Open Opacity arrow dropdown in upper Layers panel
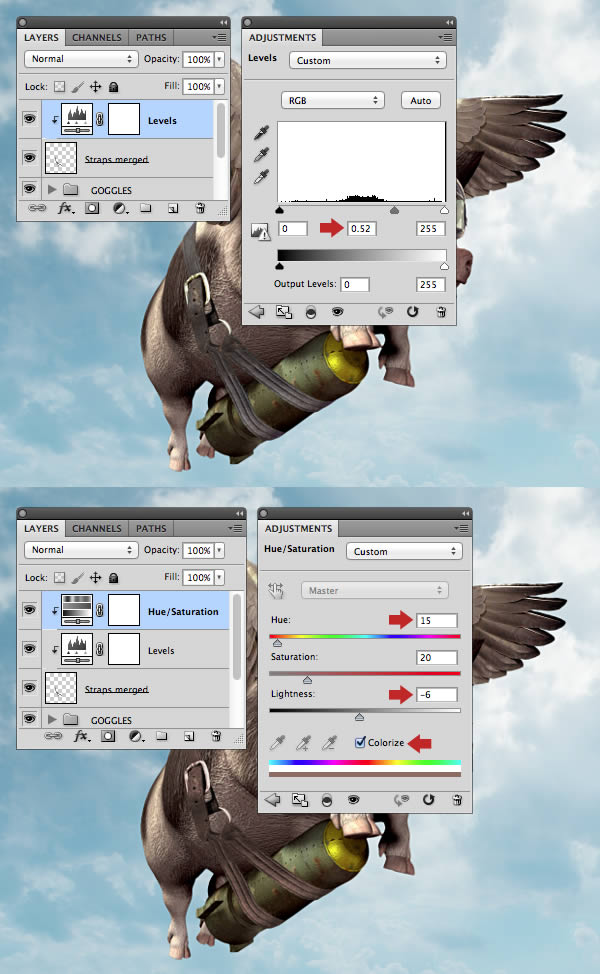This screenshot has width=600, height=974. (219, 59)
